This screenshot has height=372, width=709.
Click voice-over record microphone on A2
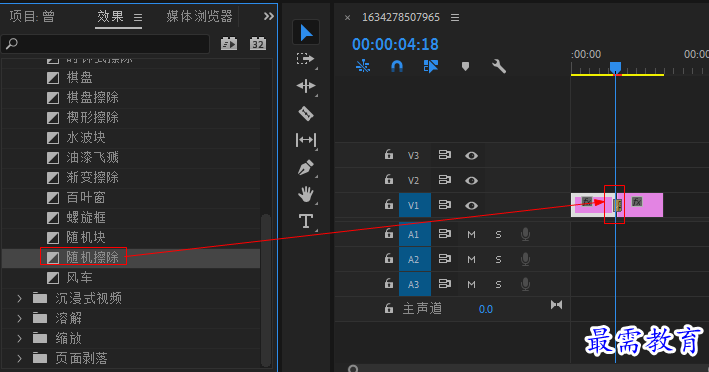click(525, 259)
